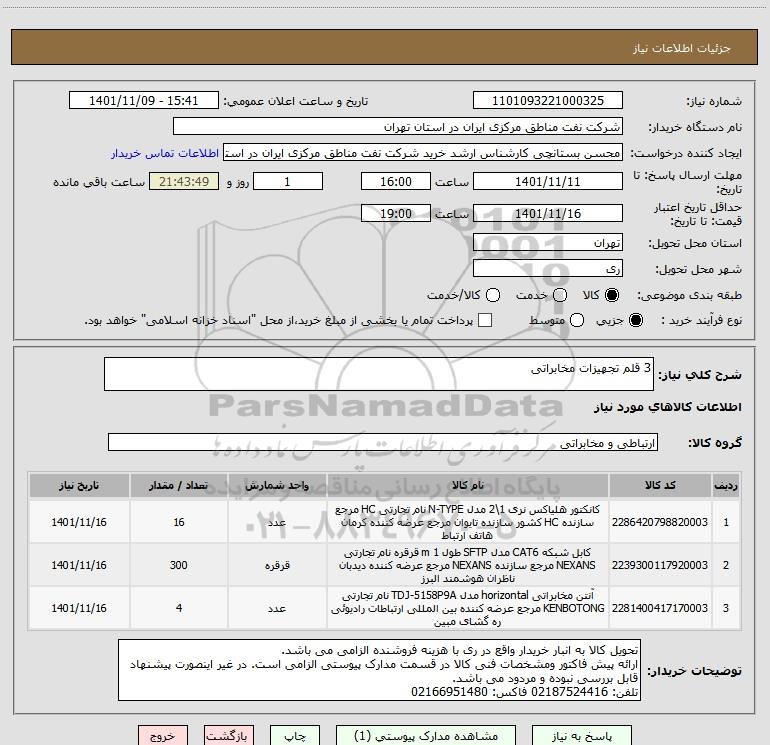This screenshot has height=745, width=770.
Task: Click product code 2239300117920003
Action: pos(660,565)
